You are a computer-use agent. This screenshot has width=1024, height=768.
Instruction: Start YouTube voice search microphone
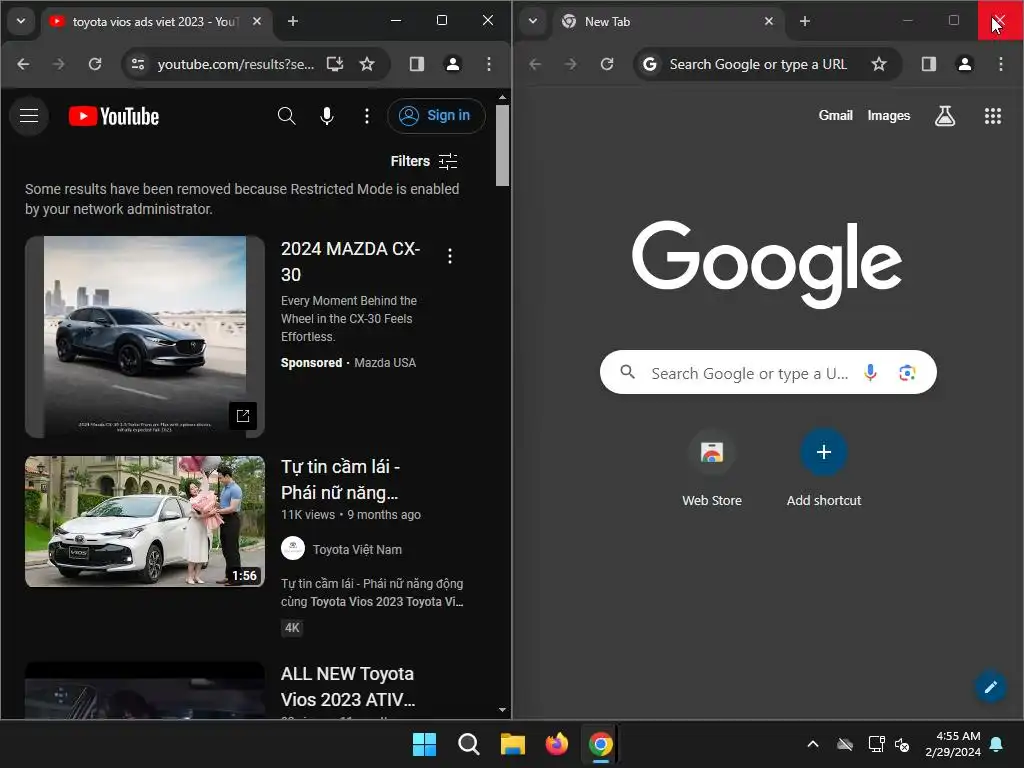coord(327,116)
